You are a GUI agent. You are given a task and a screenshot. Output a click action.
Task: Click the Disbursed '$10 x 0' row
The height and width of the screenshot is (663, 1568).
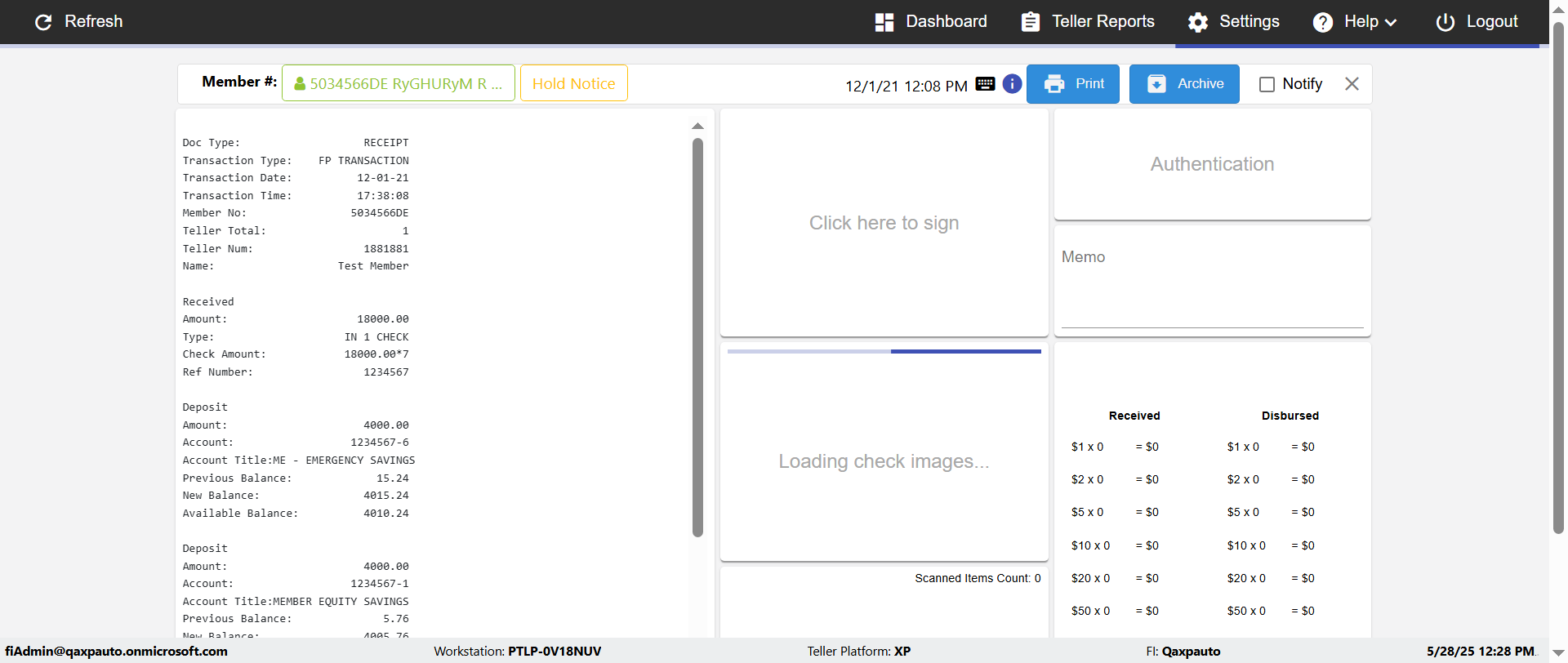click(x=1271, y=545)
